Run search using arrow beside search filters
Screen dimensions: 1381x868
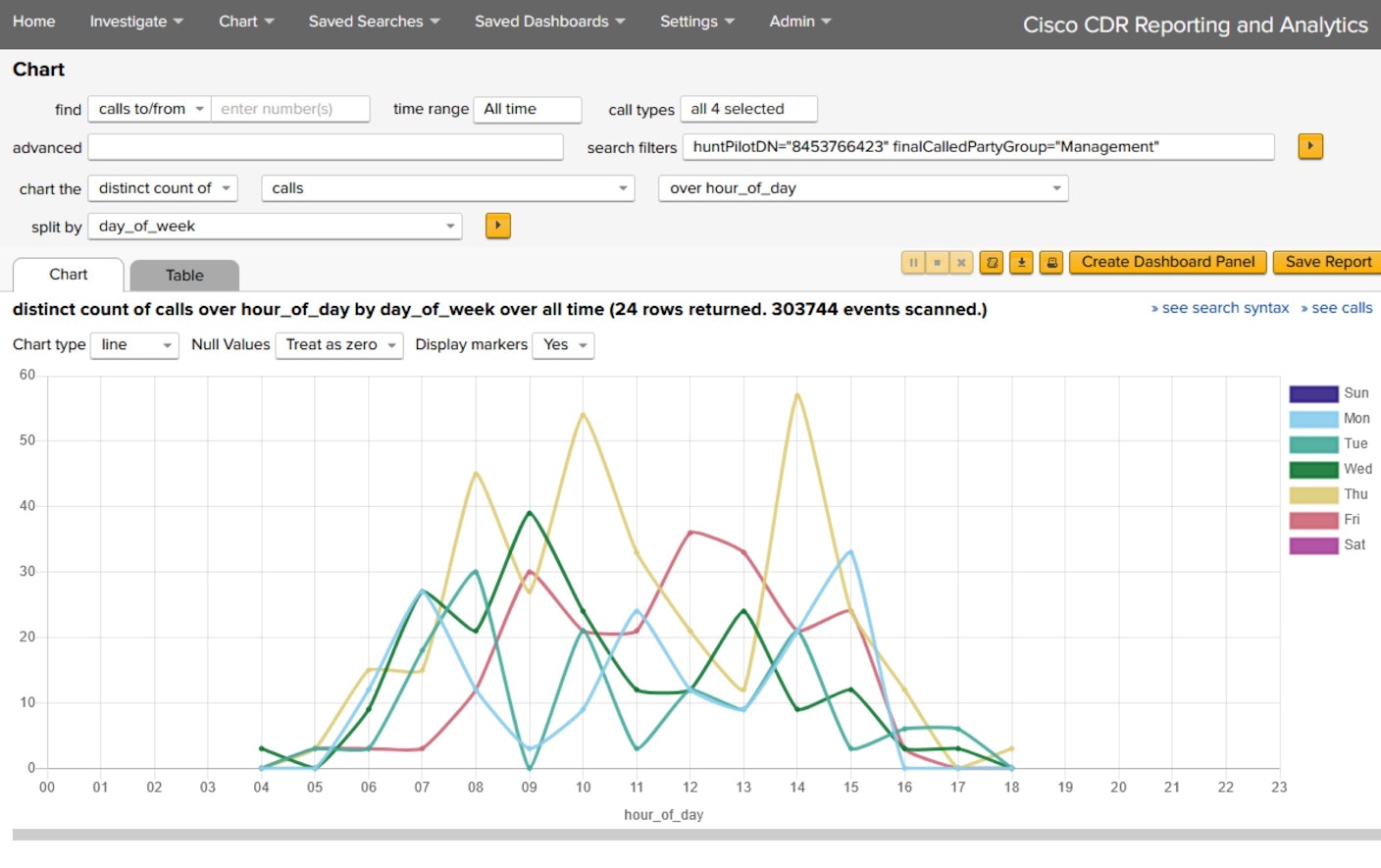[1310, 146]
